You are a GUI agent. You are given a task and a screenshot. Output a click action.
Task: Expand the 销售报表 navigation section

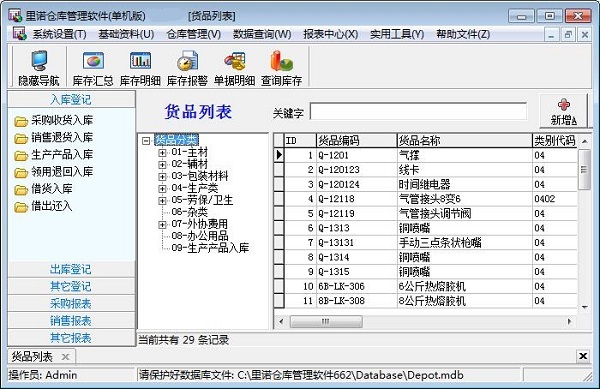point(71,321)
